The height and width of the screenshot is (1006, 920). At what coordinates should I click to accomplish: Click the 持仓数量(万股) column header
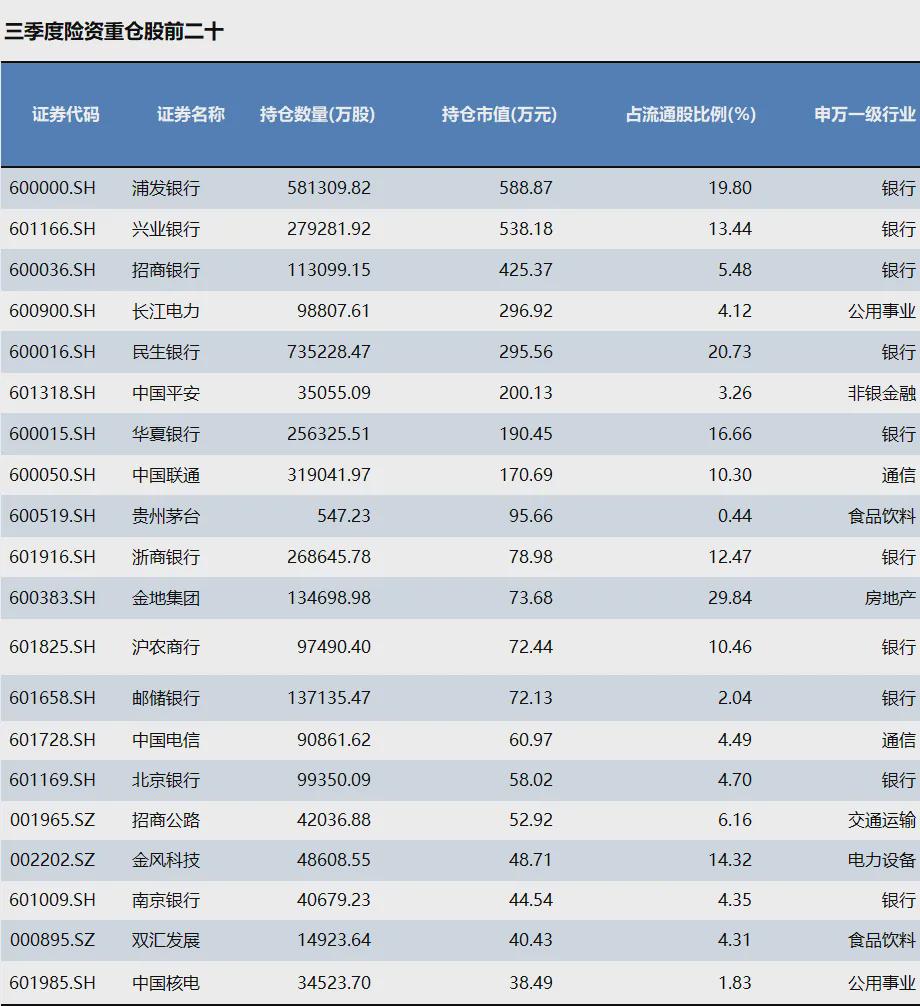pos(317,114)
